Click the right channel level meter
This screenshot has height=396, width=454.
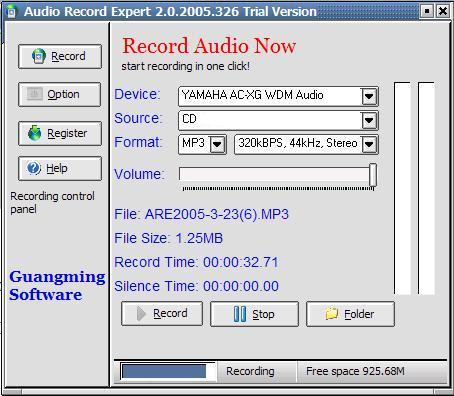(x=426, y=188)
